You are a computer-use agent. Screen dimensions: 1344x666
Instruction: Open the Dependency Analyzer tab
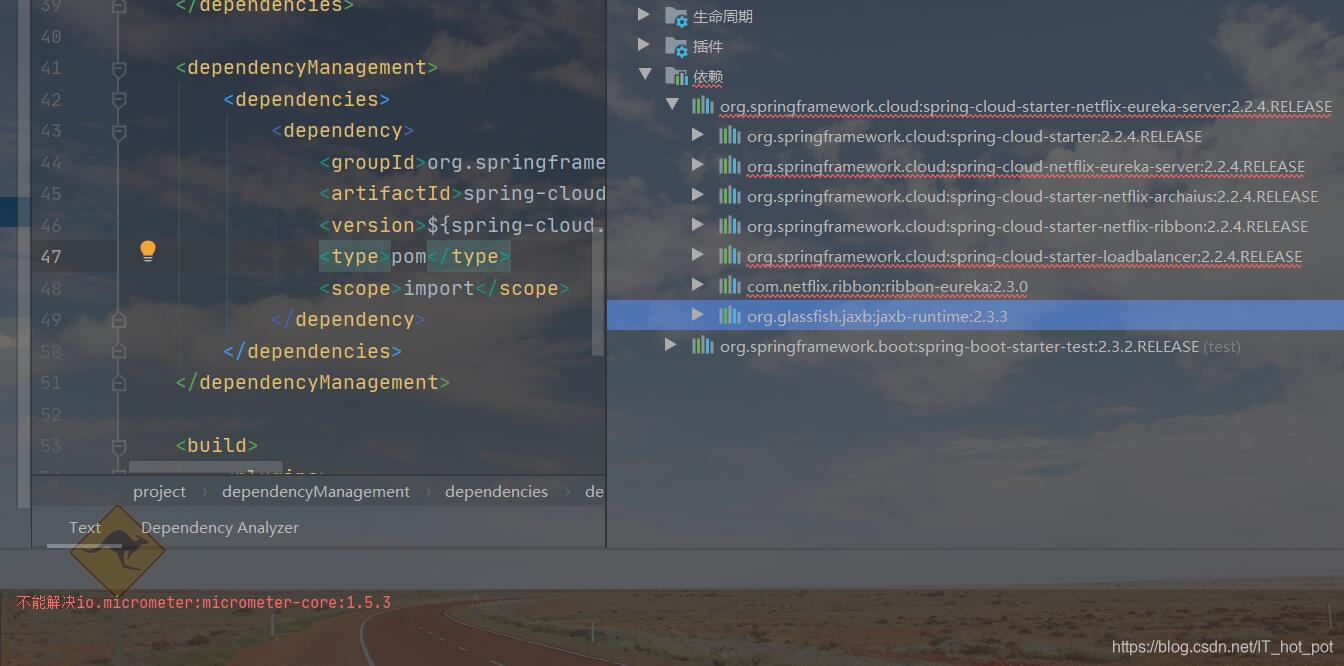220,527
